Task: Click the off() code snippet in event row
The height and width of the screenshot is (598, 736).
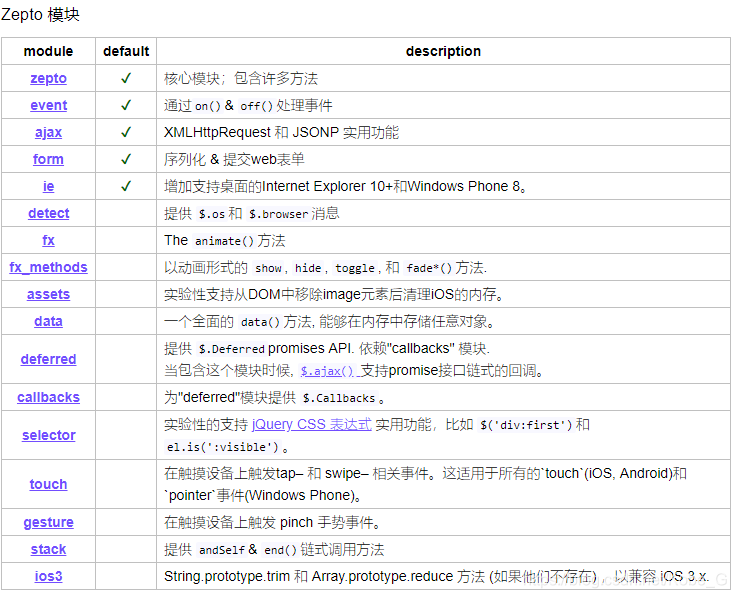Action: 256,106
